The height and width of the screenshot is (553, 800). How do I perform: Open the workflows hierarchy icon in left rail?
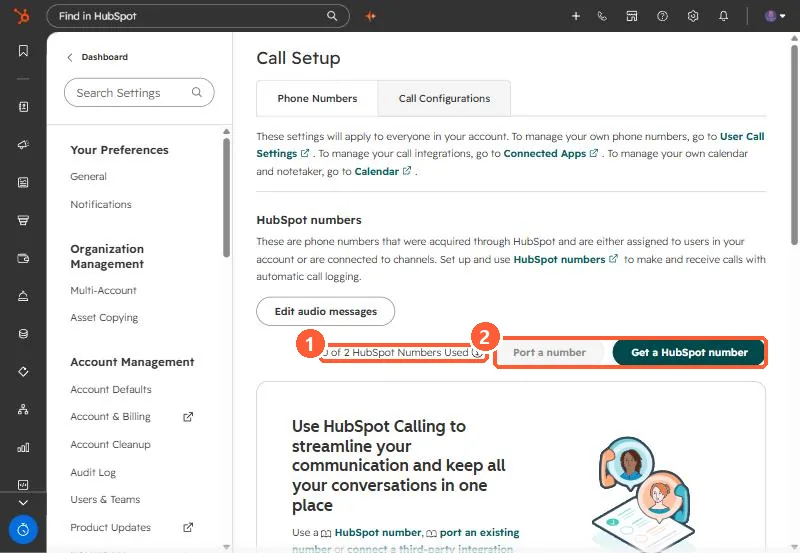(x=23, y=409)
